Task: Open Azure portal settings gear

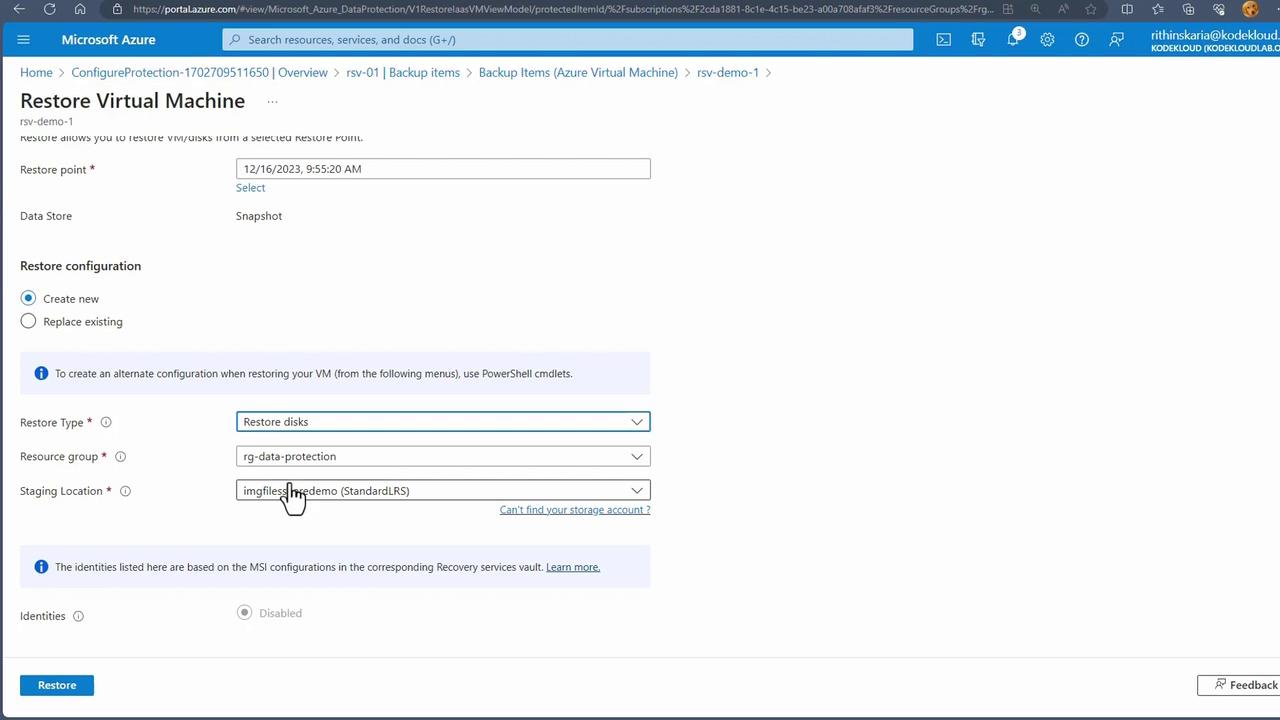Action: [1047, 40]
